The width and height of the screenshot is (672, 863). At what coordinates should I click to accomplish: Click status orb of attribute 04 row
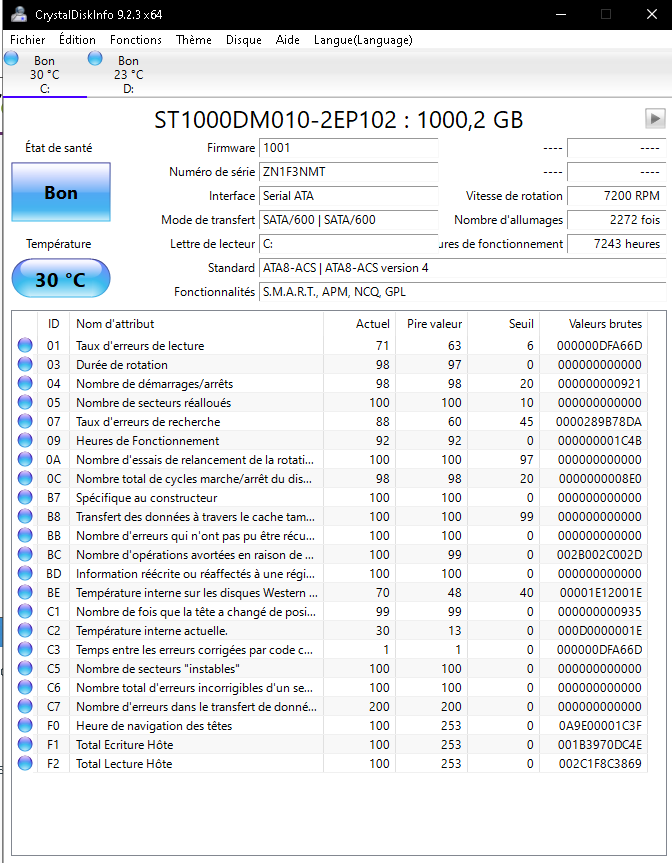point(25,383)
